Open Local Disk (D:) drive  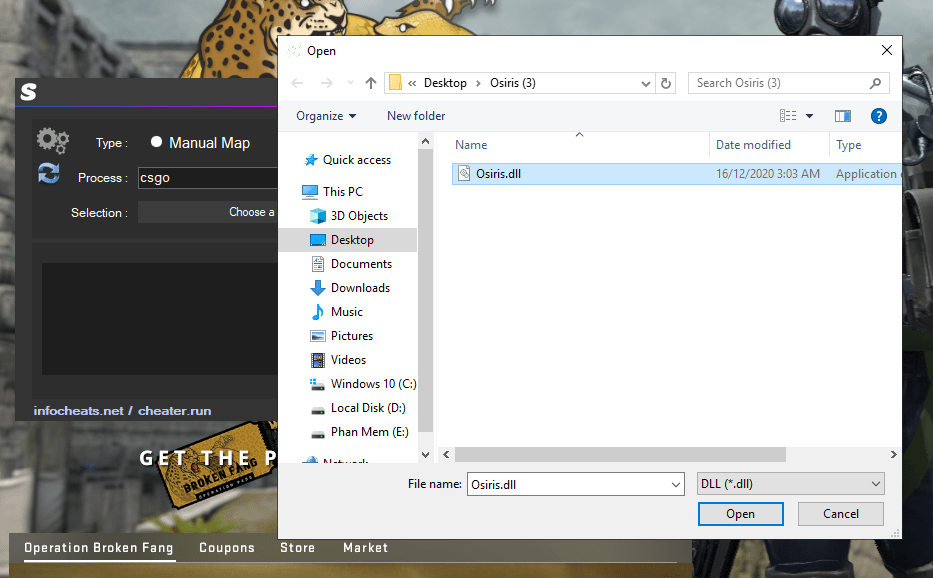[x=358, y=408]
